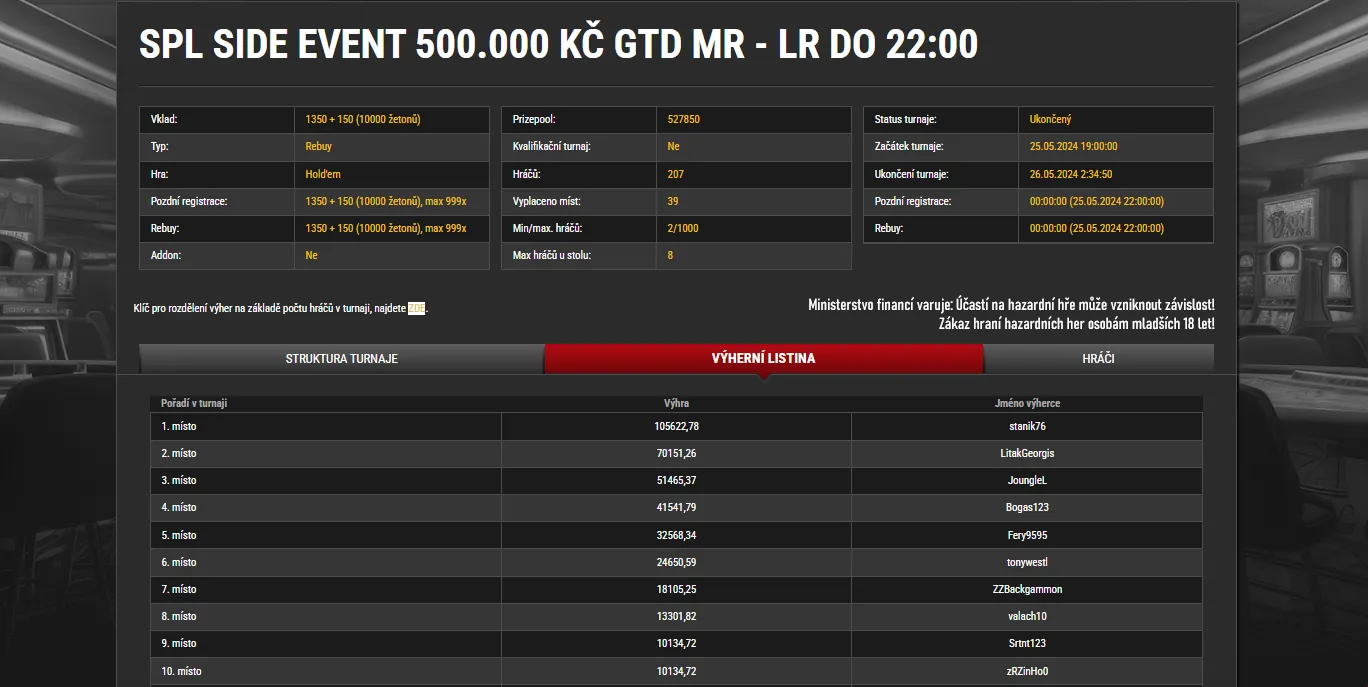1368x687 pixels.
Task: Select the player tonywestl
Action: pyautogui.click(x=1026, y=562)
